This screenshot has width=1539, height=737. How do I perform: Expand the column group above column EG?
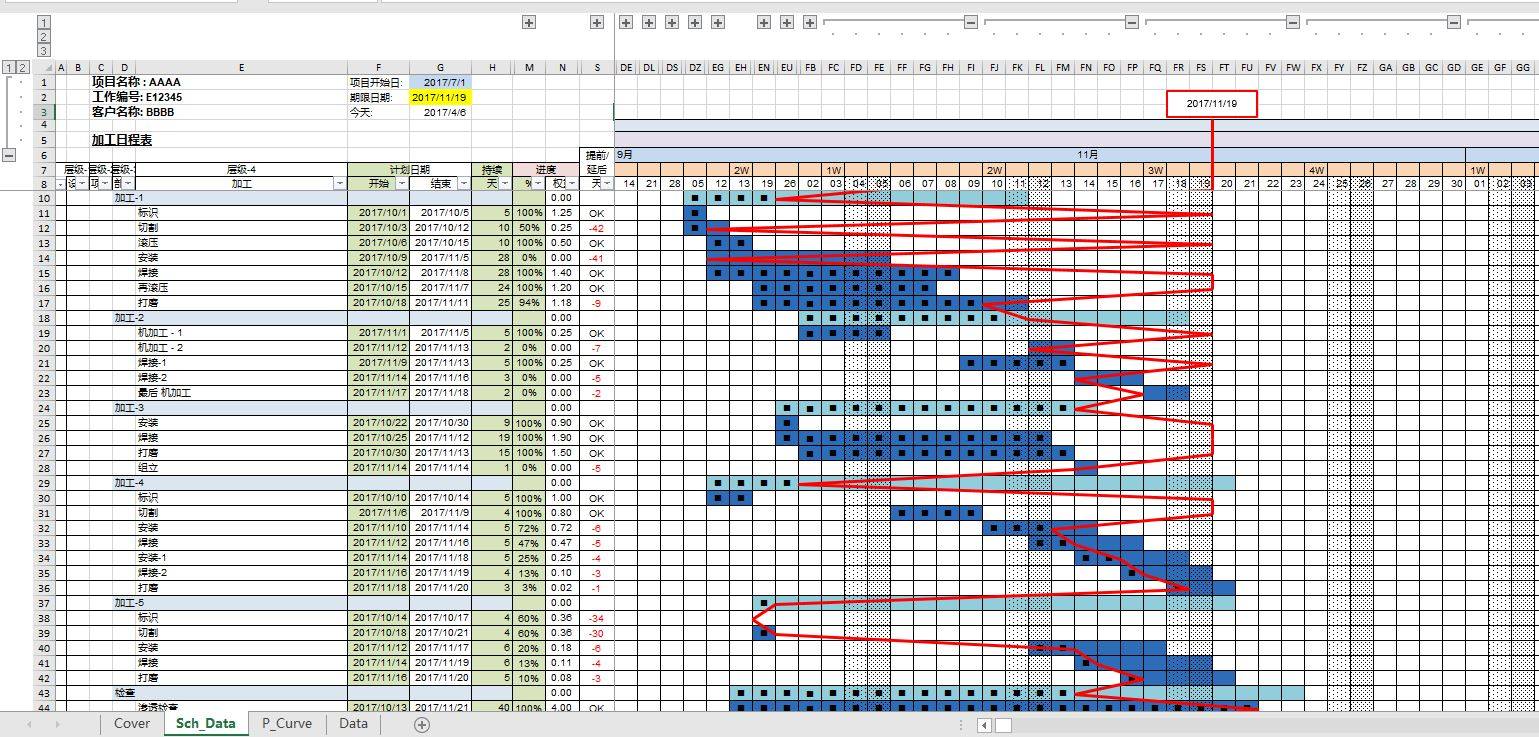pyautogui.click(x=718, y=22)
